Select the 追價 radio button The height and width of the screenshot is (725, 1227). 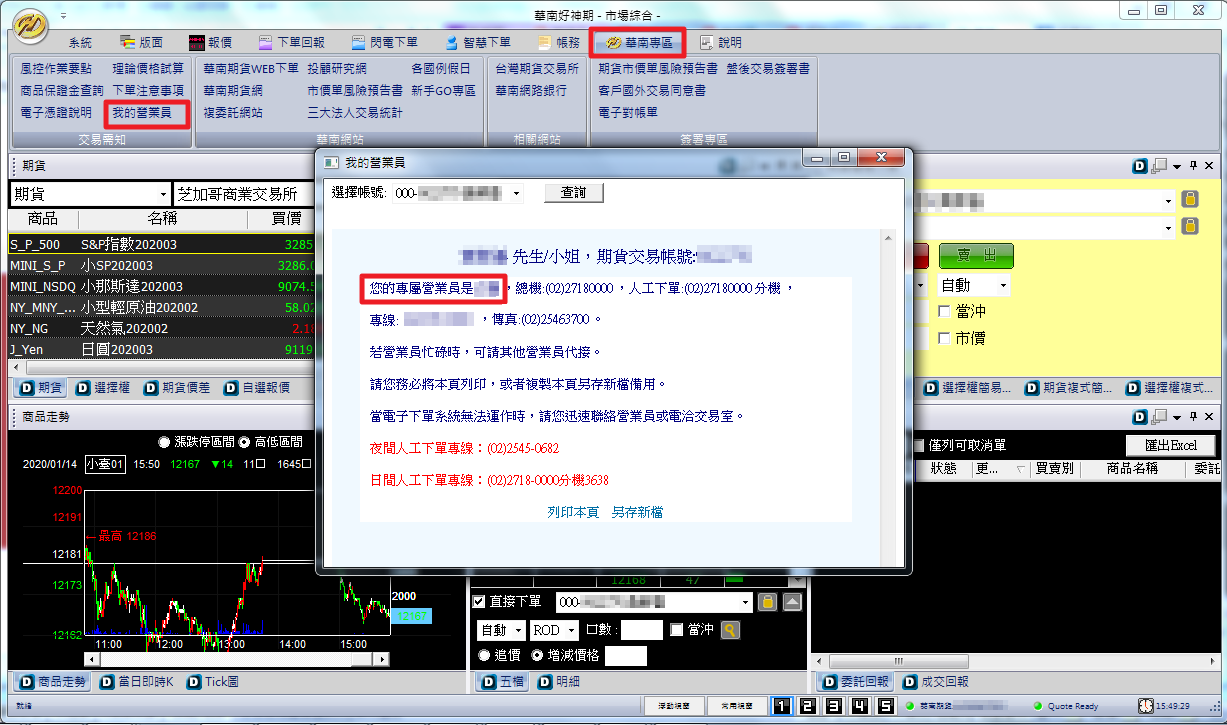[485, 656]
